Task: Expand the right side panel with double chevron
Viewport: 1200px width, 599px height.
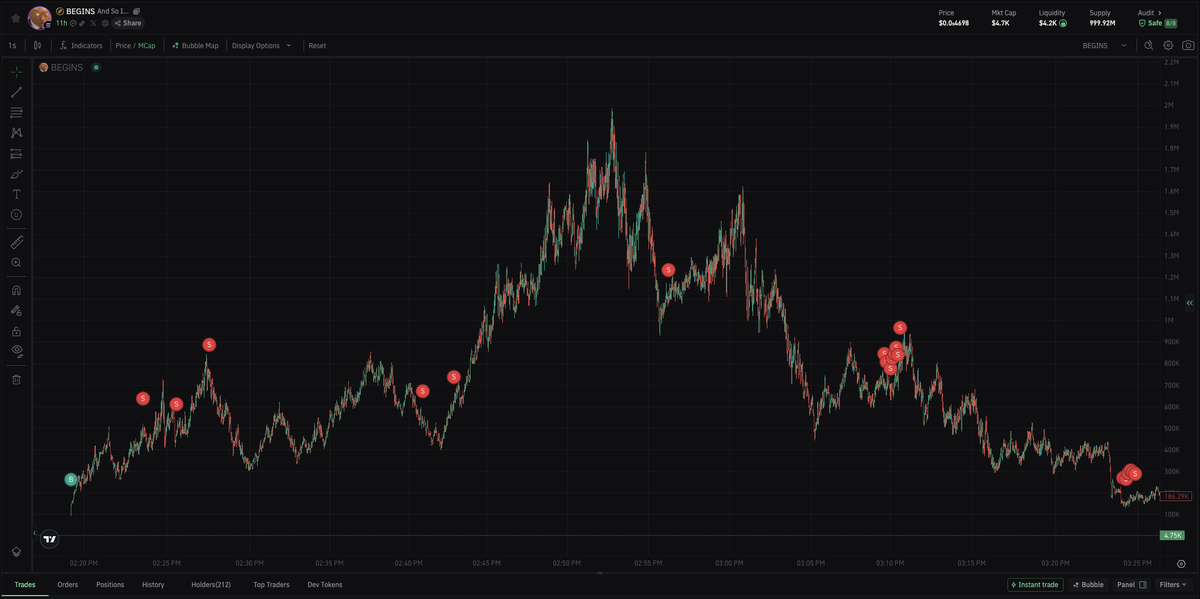Action: 1190,301
